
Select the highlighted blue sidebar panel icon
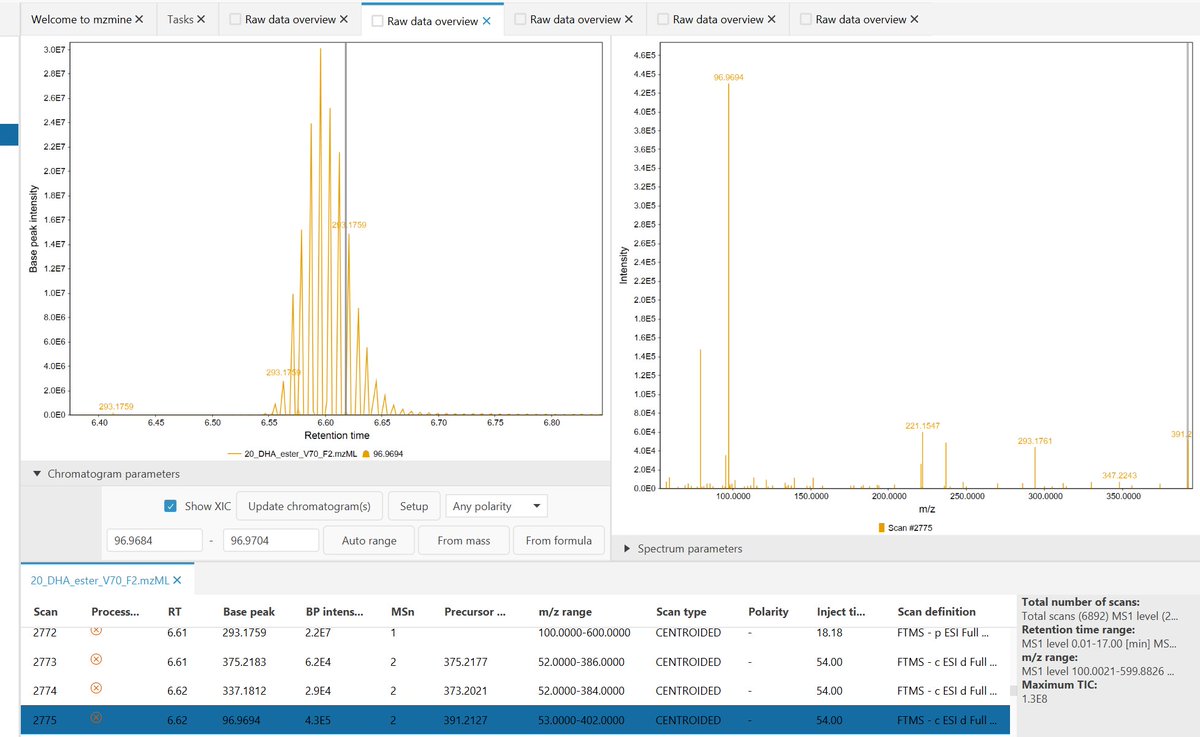tap(7, 134)
